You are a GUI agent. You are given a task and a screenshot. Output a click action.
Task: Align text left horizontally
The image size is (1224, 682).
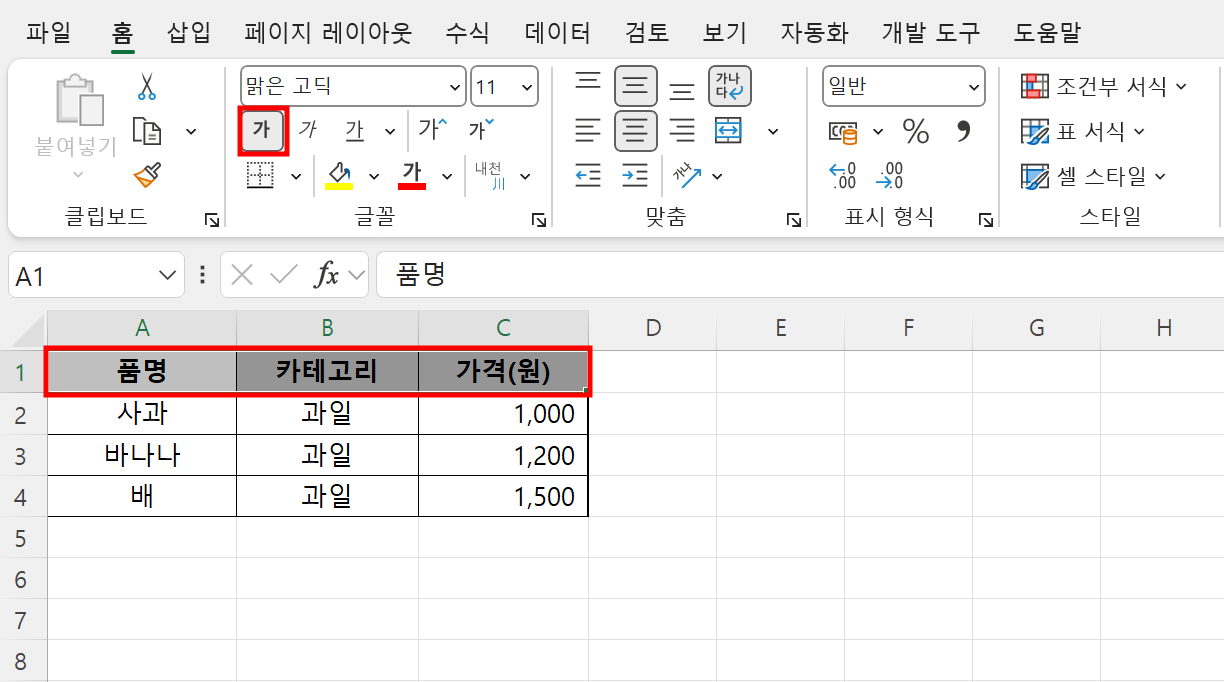(x=588, y=131)
